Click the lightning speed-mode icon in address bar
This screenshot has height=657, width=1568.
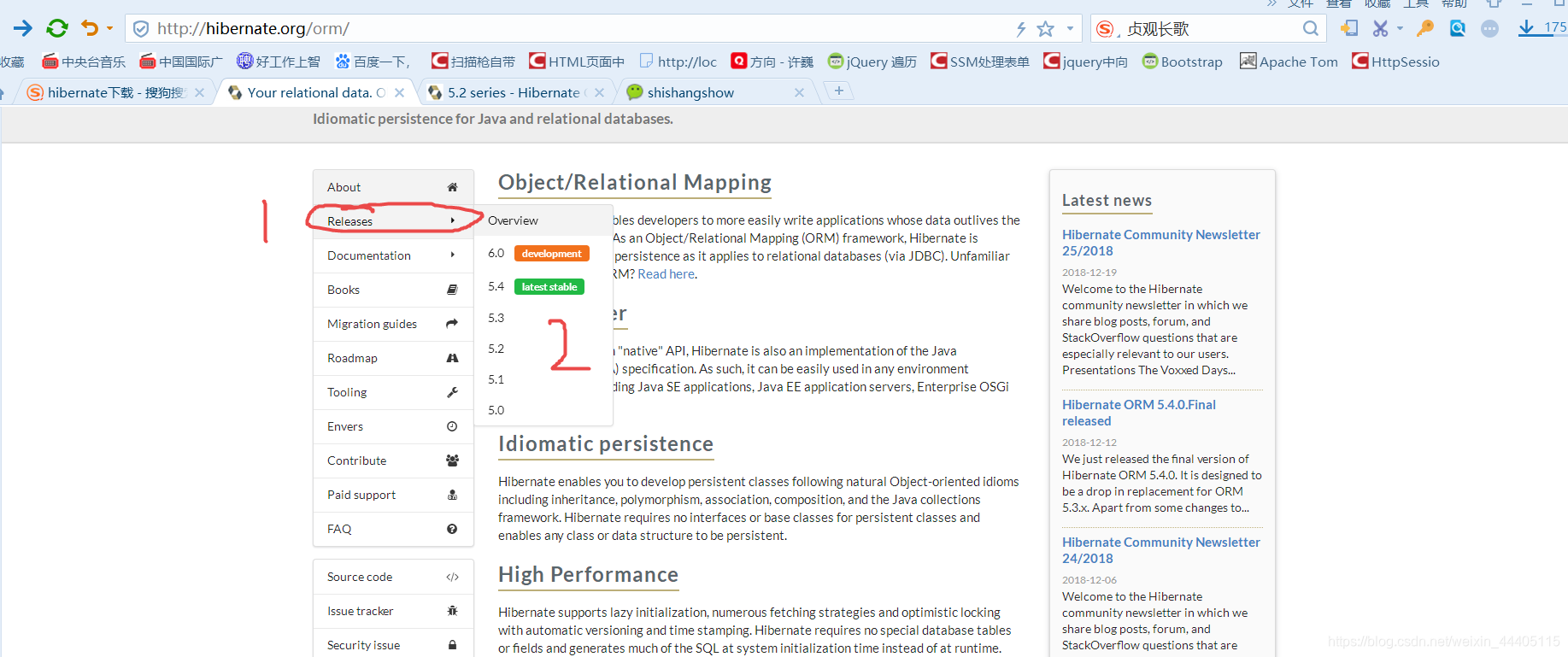(1021, 29)
